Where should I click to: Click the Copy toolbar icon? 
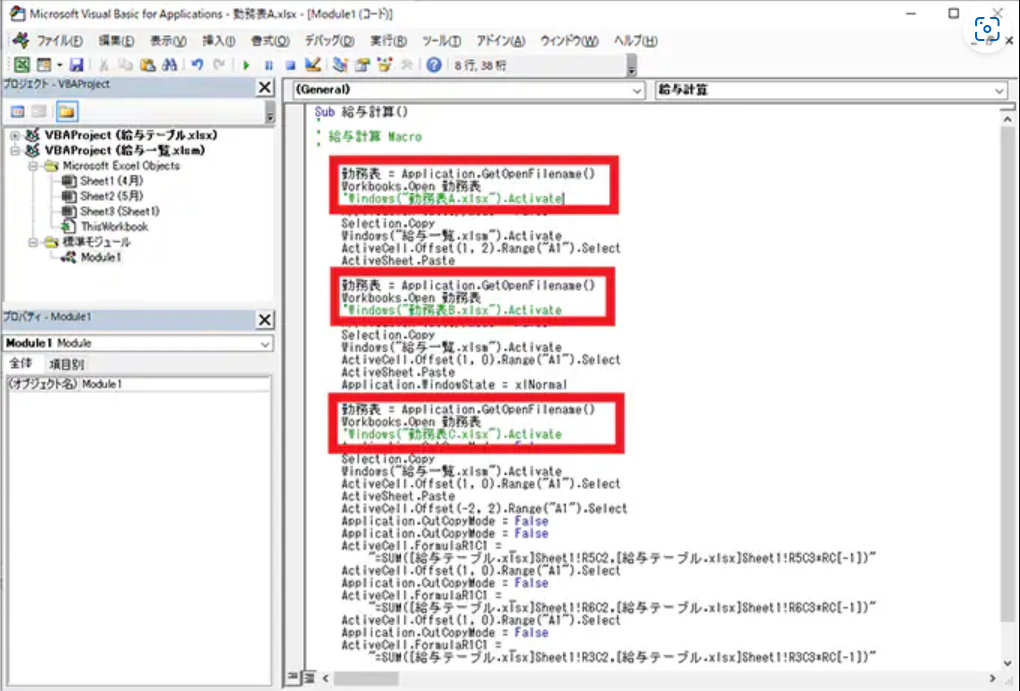tap(125, 64)
